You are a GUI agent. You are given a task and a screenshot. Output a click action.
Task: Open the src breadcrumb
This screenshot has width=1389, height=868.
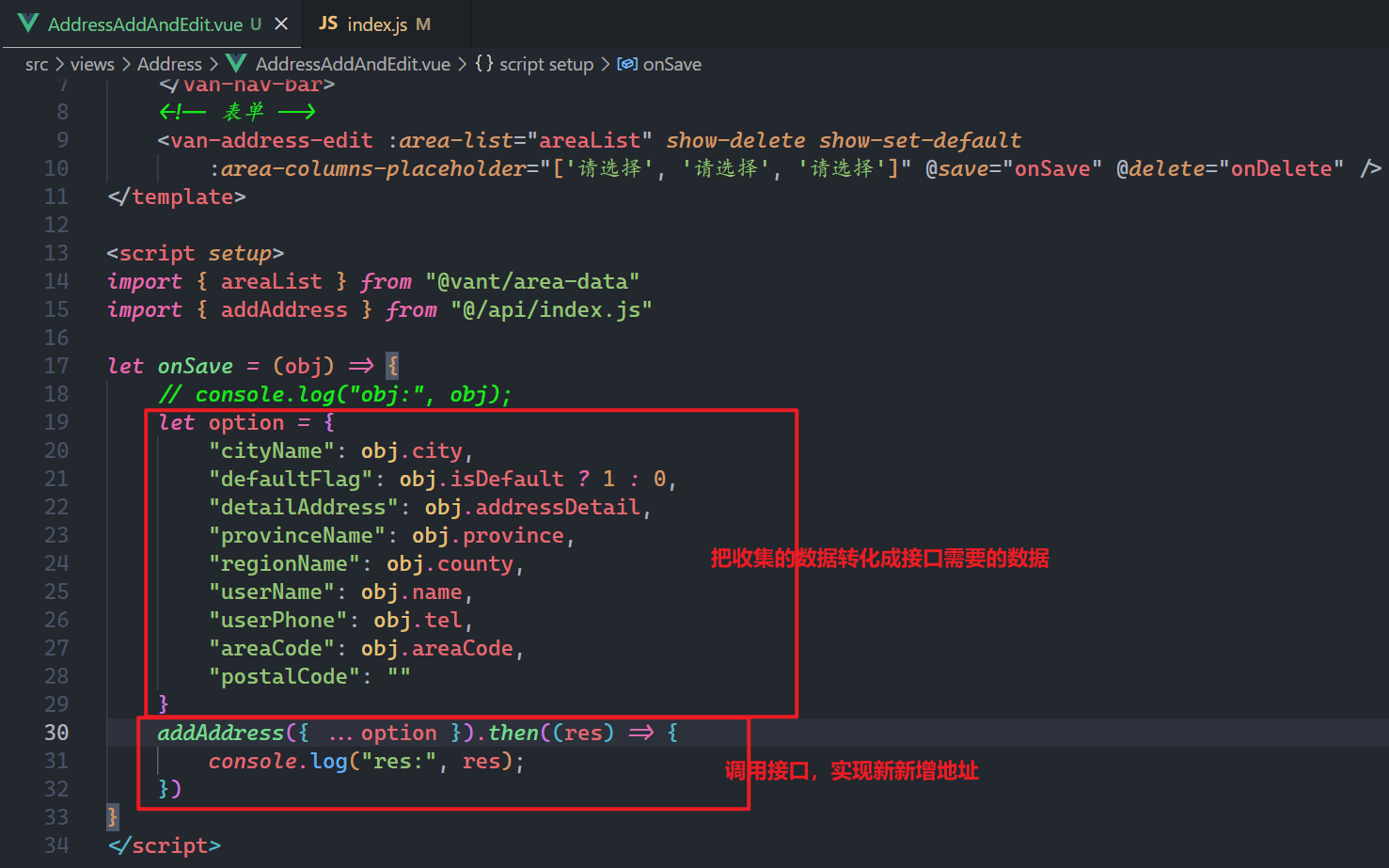coord(37,64)
